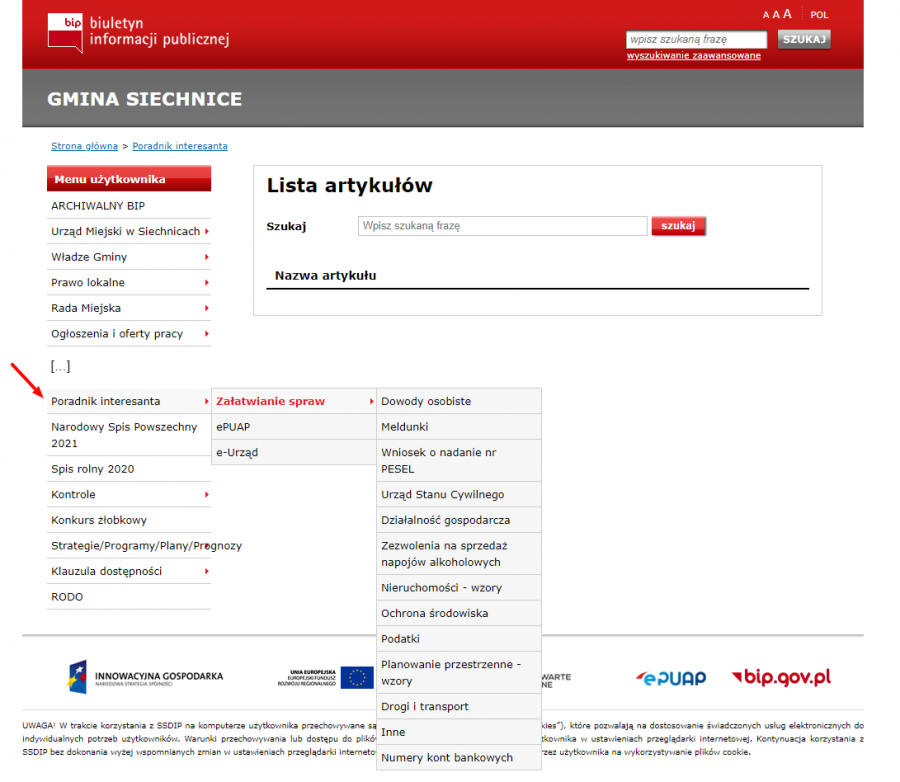The height and width of the screenshot is (782, 900).
Task: Switch language with POL link
Action: (819, 15)
